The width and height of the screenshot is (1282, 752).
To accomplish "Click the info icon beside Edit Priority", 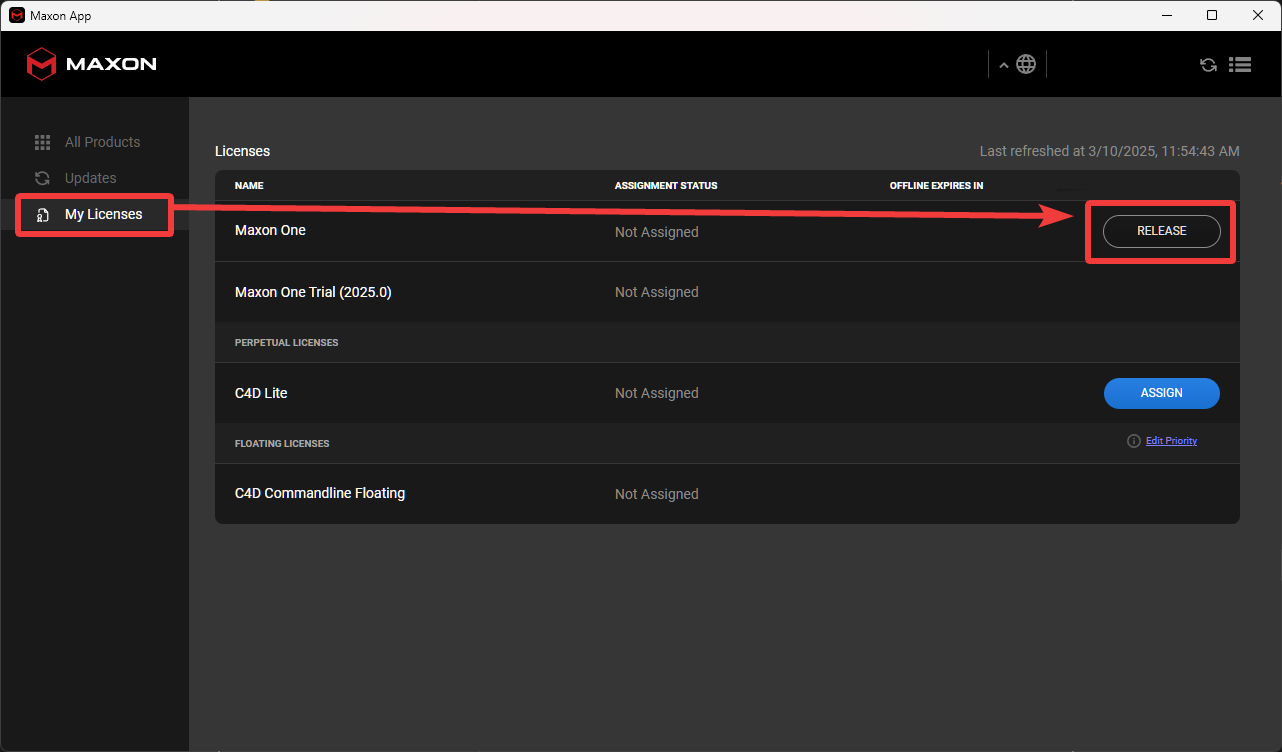I will tap(1133, 441).
